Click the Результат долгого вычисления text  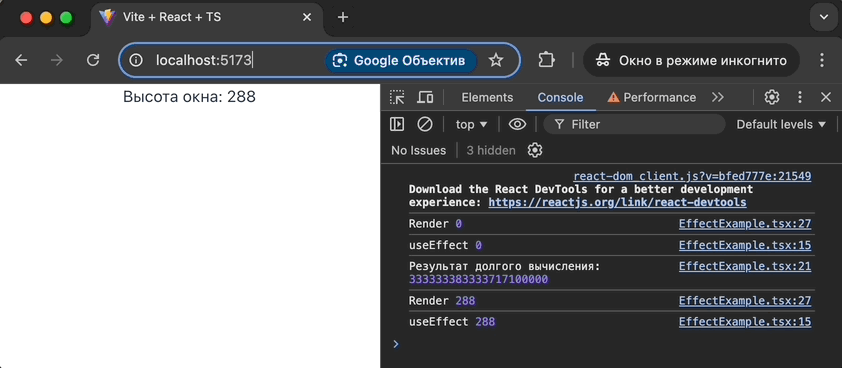[x=504, y=266]
